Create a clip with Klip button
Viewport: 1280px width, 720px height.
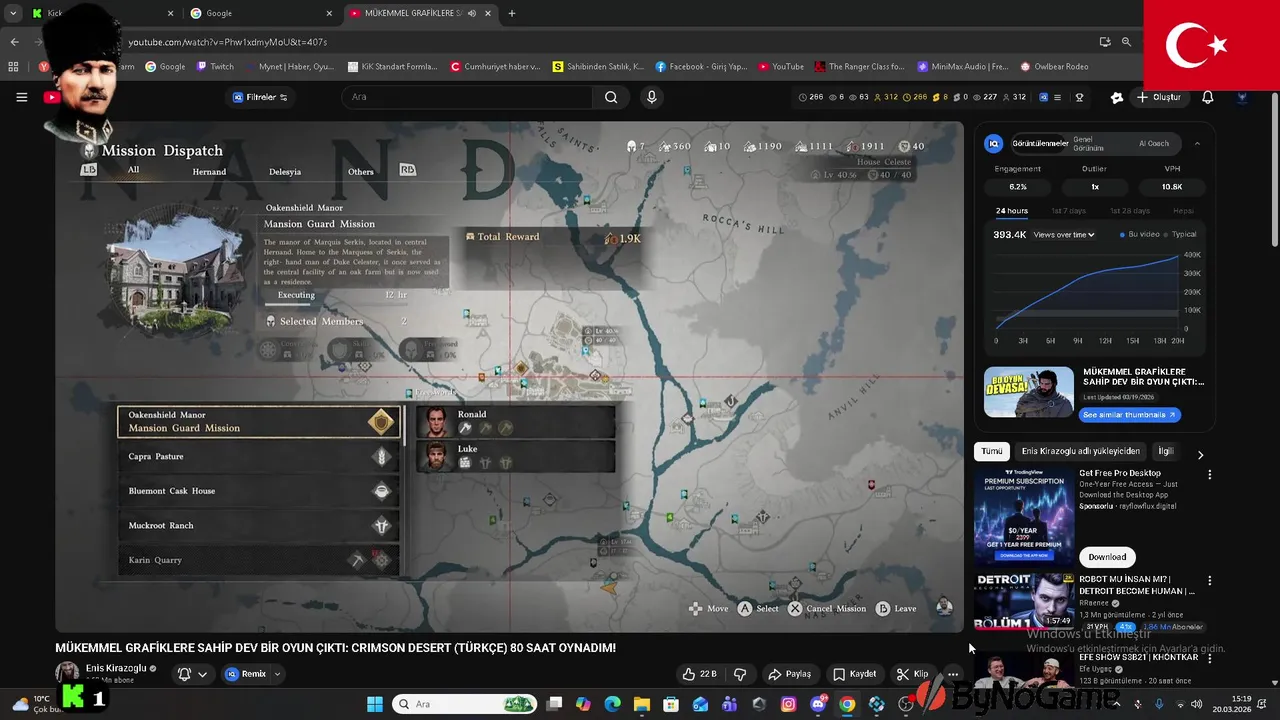coord(912,674)
